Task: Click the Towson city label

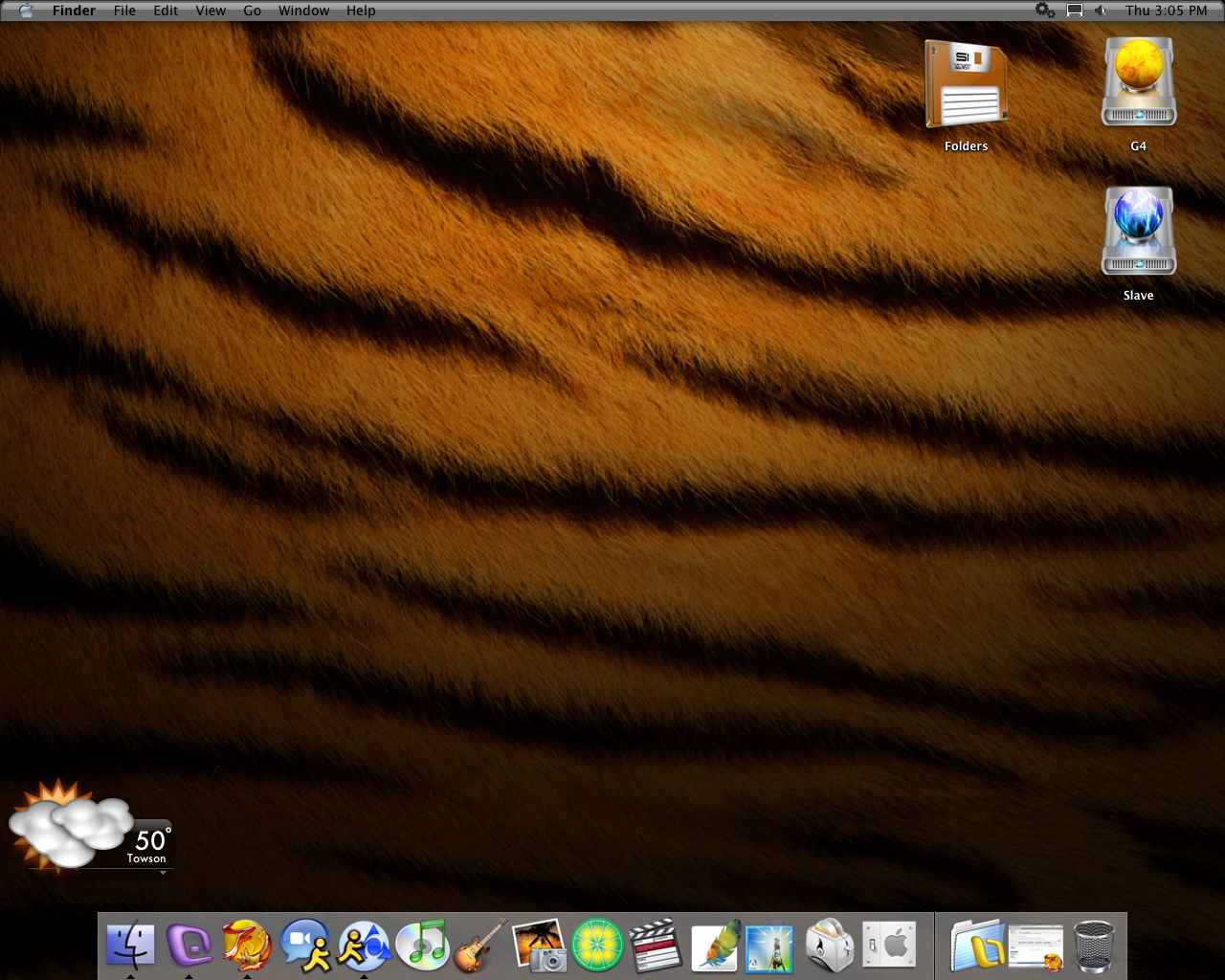Action: 146,858
